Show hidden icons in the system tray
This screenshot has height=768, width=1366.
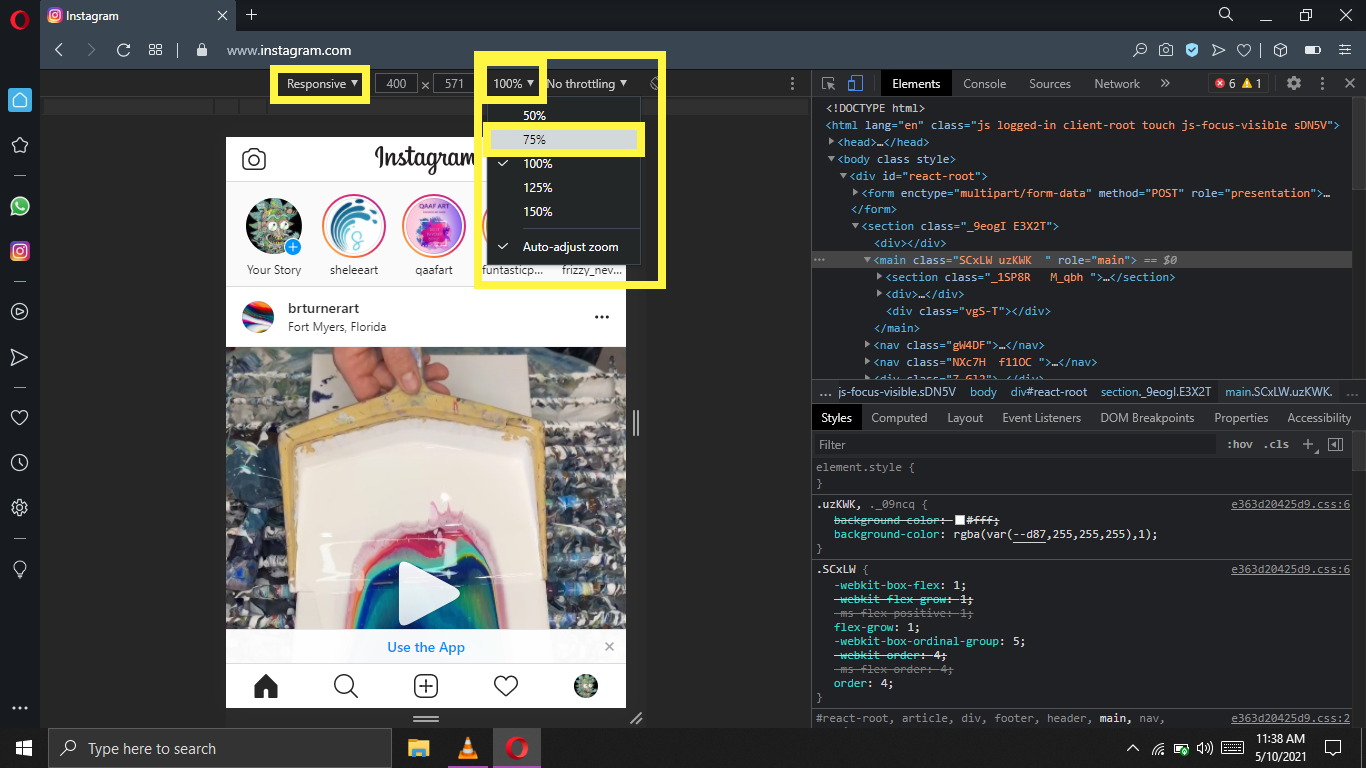(x=1133, y=748)
